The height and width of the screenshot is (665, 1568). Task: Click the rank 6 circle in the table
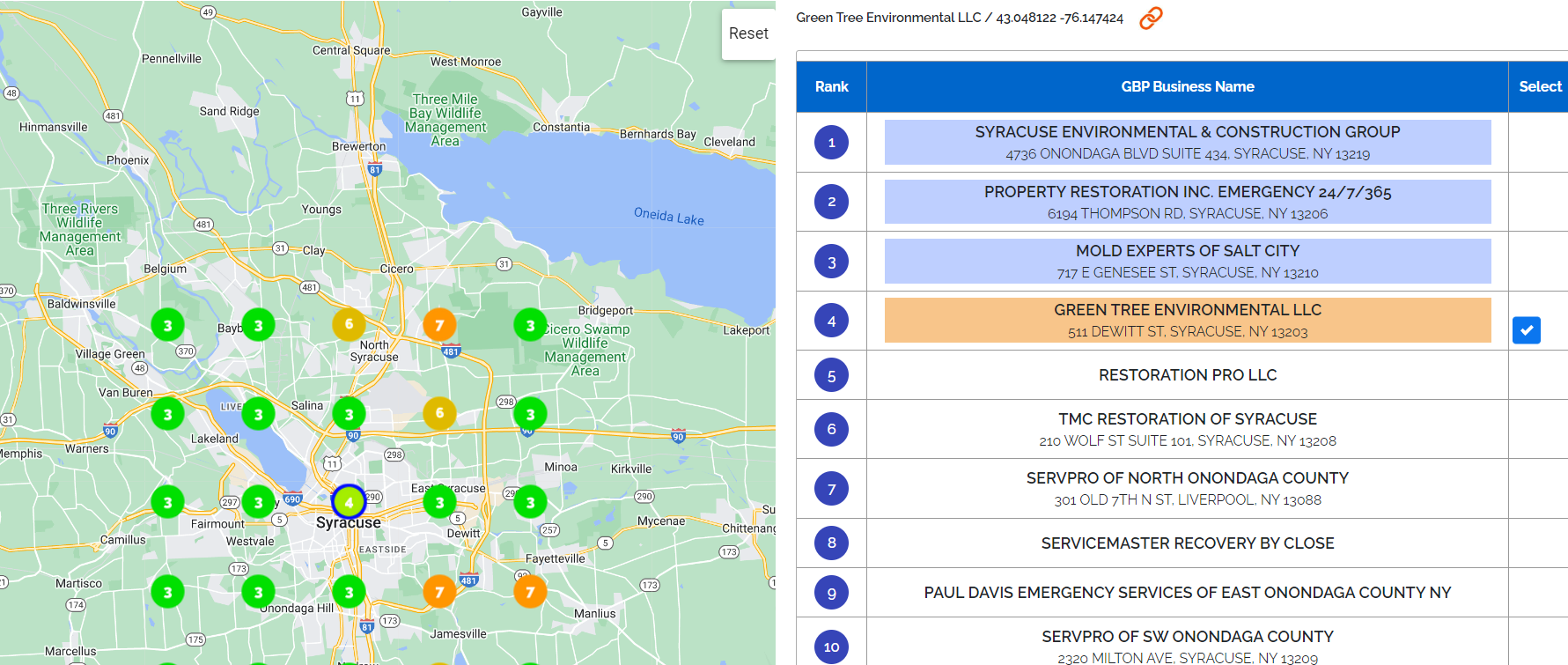(831, 429)
